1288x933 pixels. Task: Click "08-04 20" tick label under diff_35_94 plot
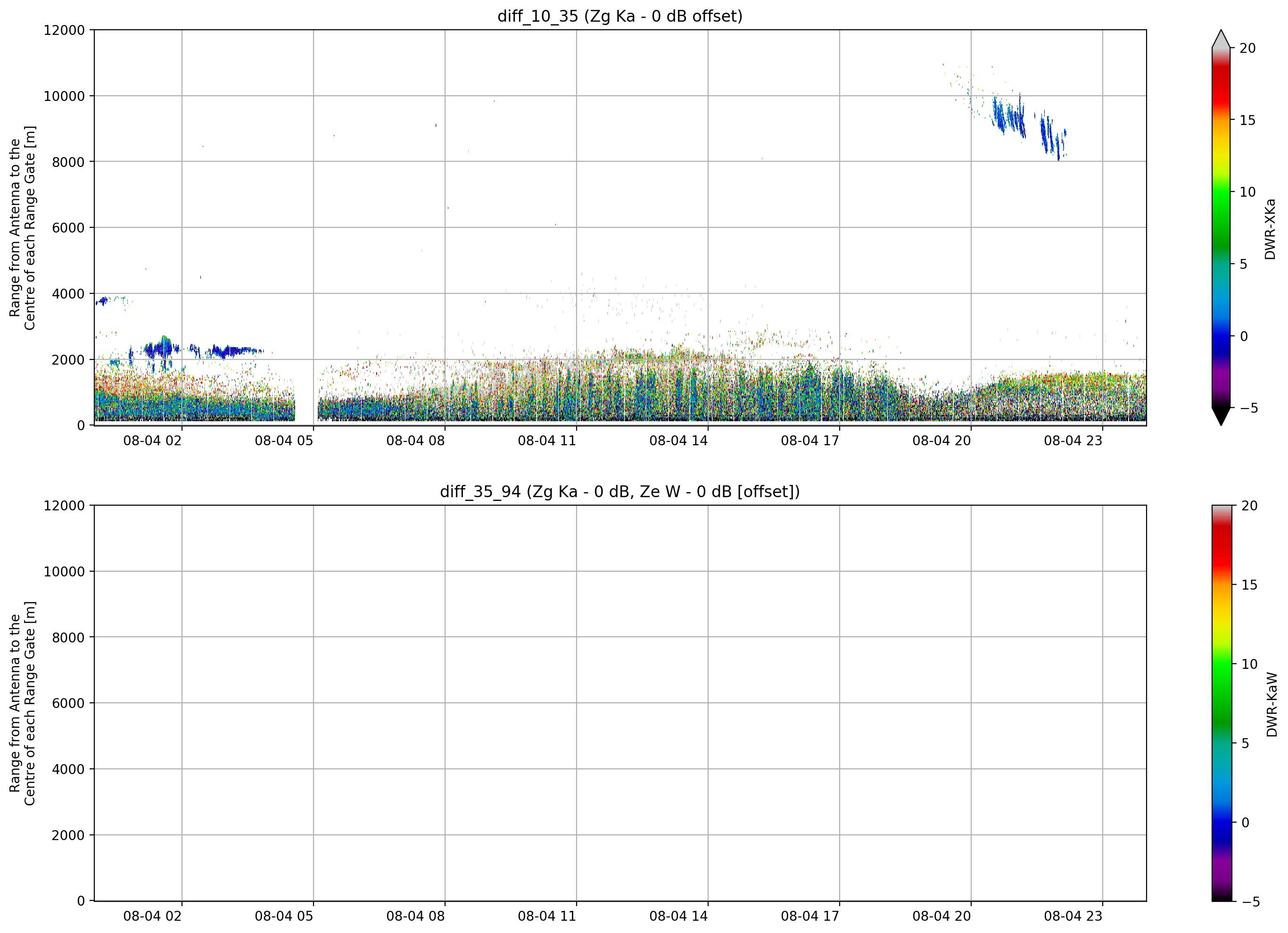[941, 916]
